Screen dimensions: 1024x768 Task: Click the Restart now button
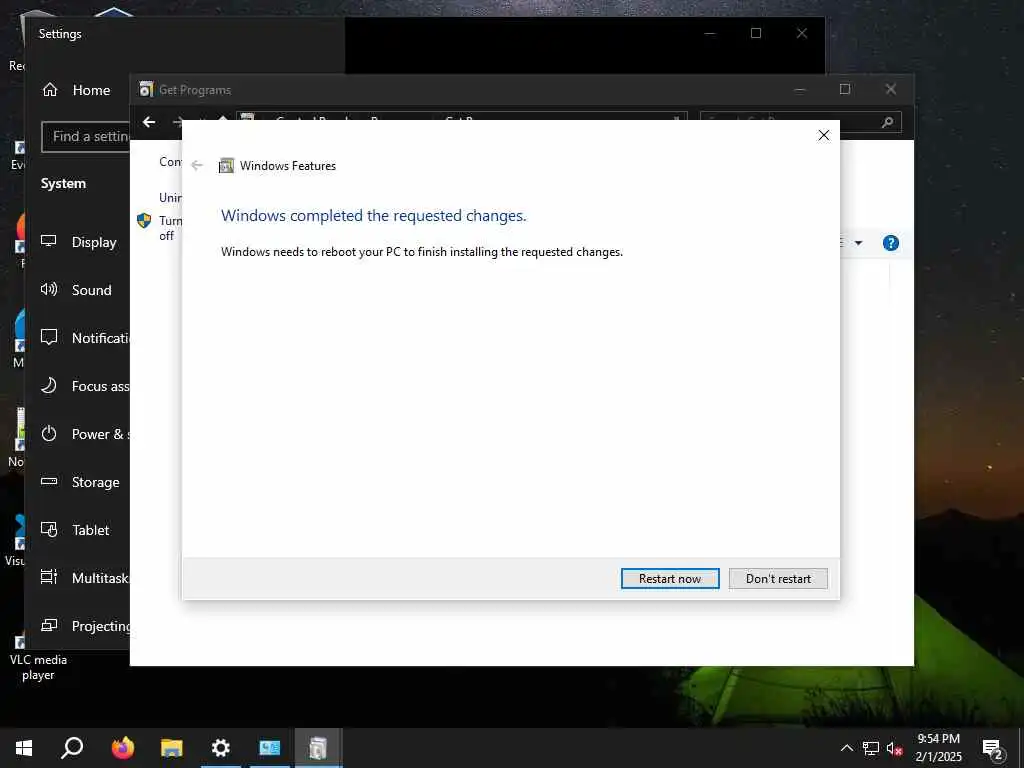(670, 579)
